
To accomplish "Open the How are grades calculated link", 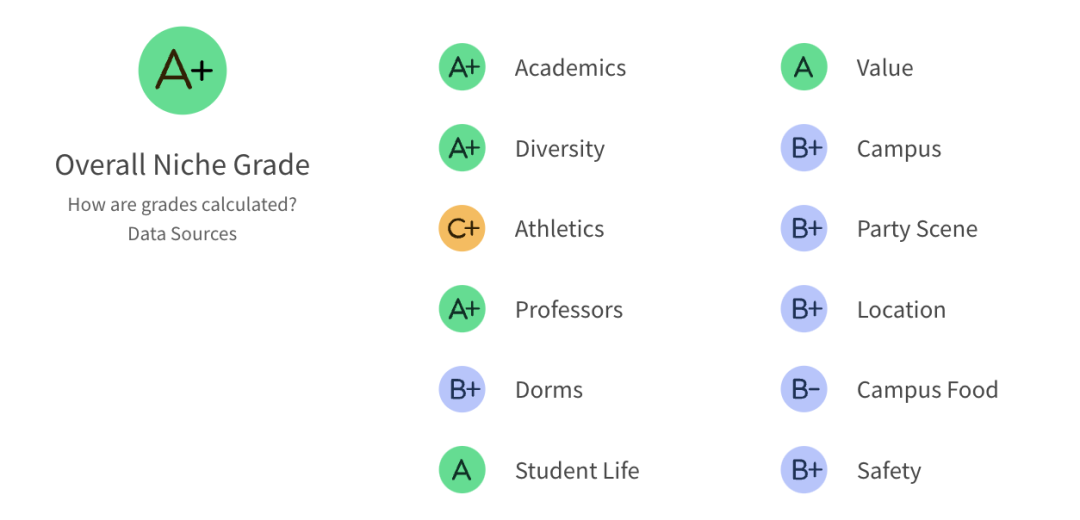I will tap(183, 205).
